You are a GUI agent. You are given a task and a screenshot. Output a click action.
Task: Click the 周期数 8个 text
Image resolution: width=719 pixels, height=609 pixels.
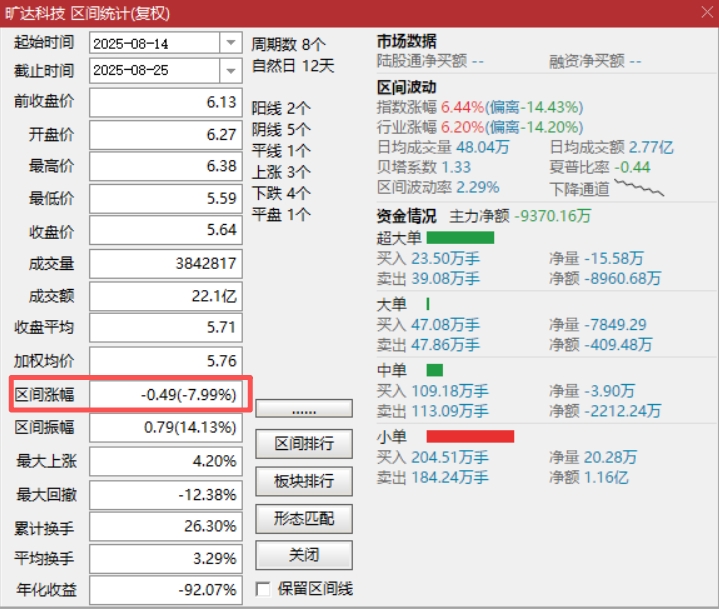tap(288, 44)
